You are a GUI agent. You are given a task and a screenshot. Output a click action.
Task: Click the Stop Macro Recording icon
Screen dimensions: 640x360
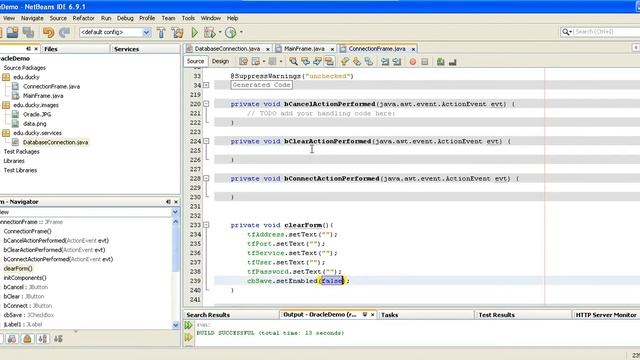click(424, 62)
